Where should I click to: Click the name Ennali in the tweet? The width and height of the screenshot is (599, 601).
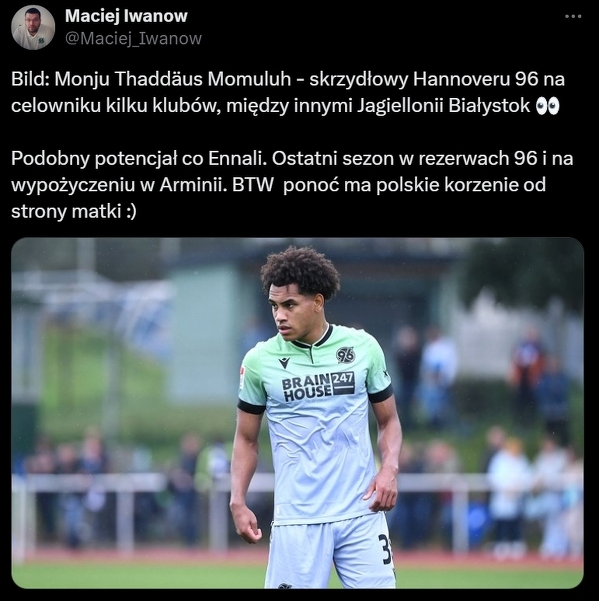coord(237,159)
